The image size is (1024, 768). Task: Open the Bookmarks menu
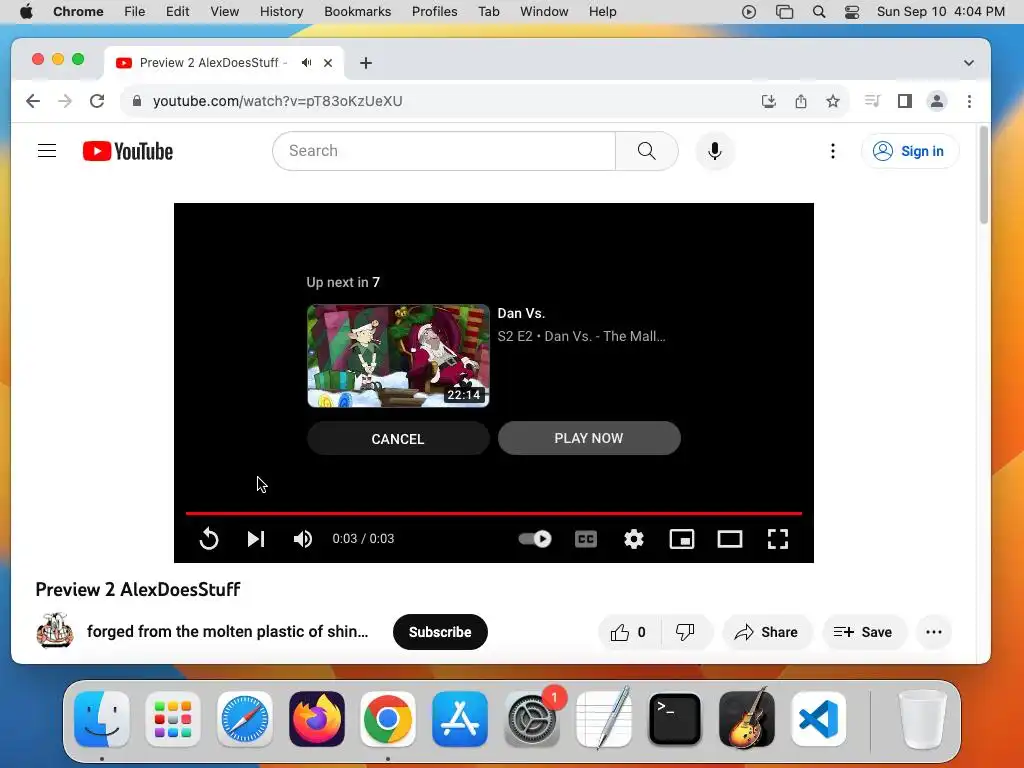click(x=357, y=12)
